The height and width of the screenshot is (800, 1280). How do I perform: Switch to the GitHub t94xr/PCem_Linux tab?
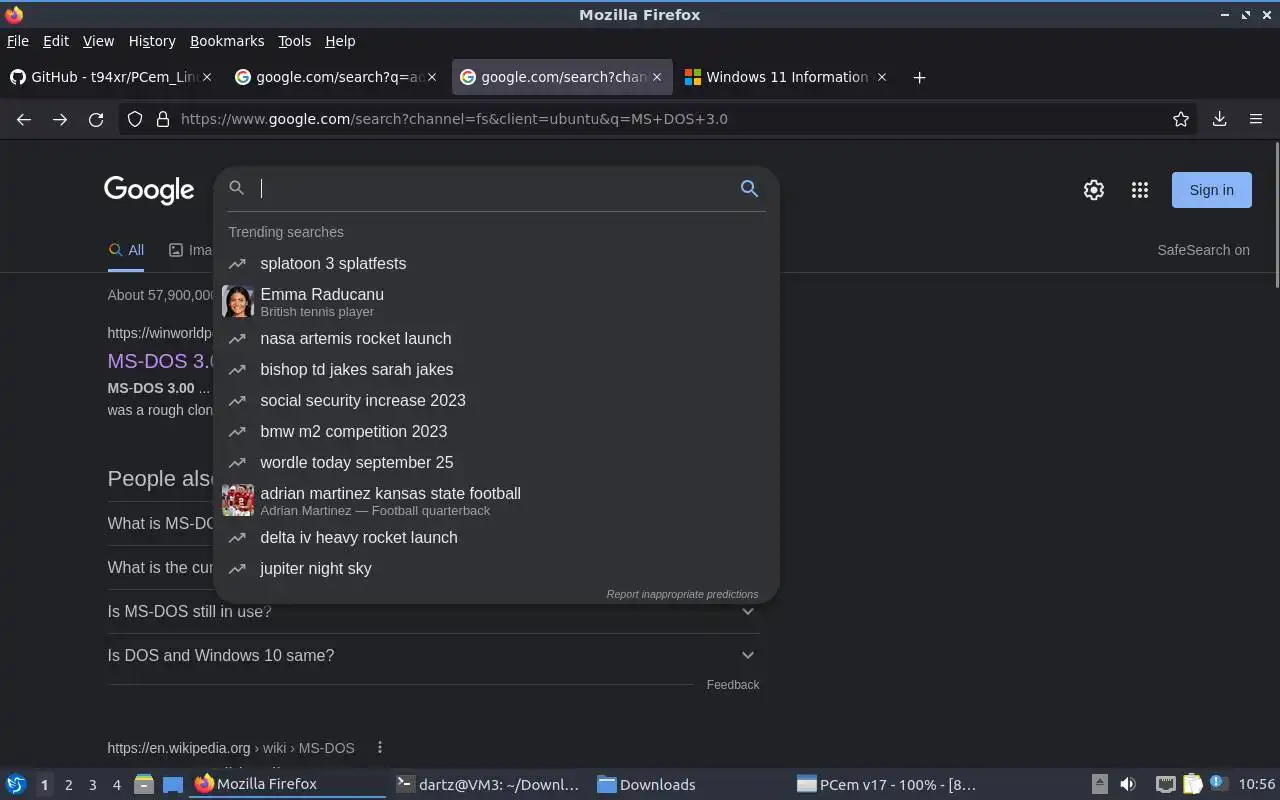110,77
